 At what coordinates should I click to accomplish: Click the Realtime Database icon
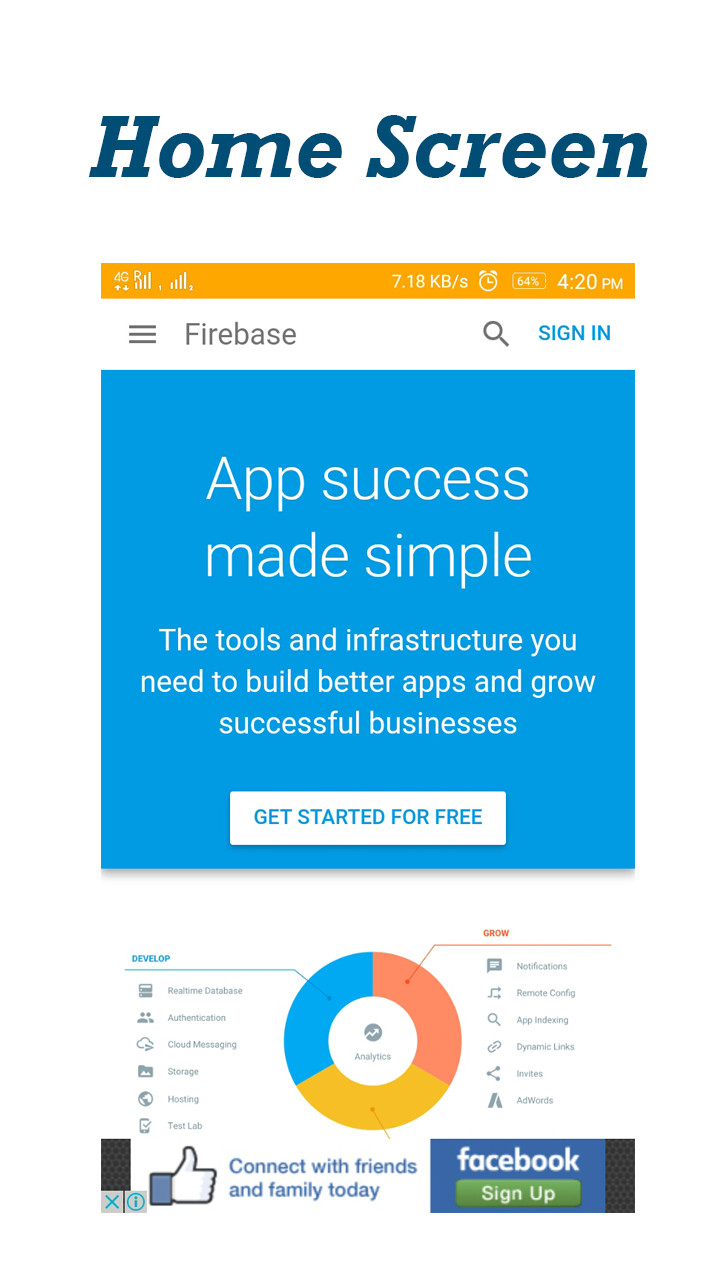pos(146,991)
